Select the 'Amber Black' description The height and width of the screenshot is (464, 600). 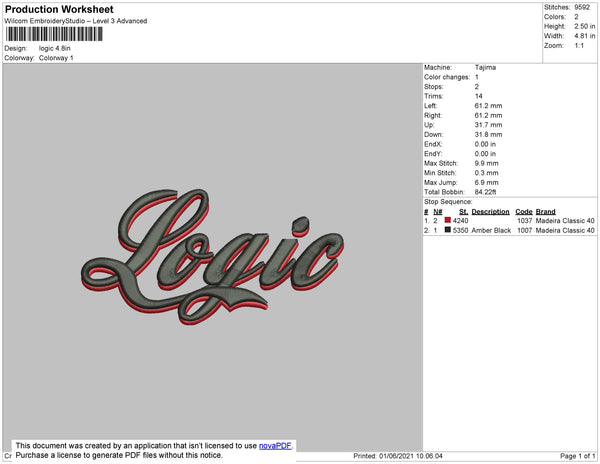491,230
